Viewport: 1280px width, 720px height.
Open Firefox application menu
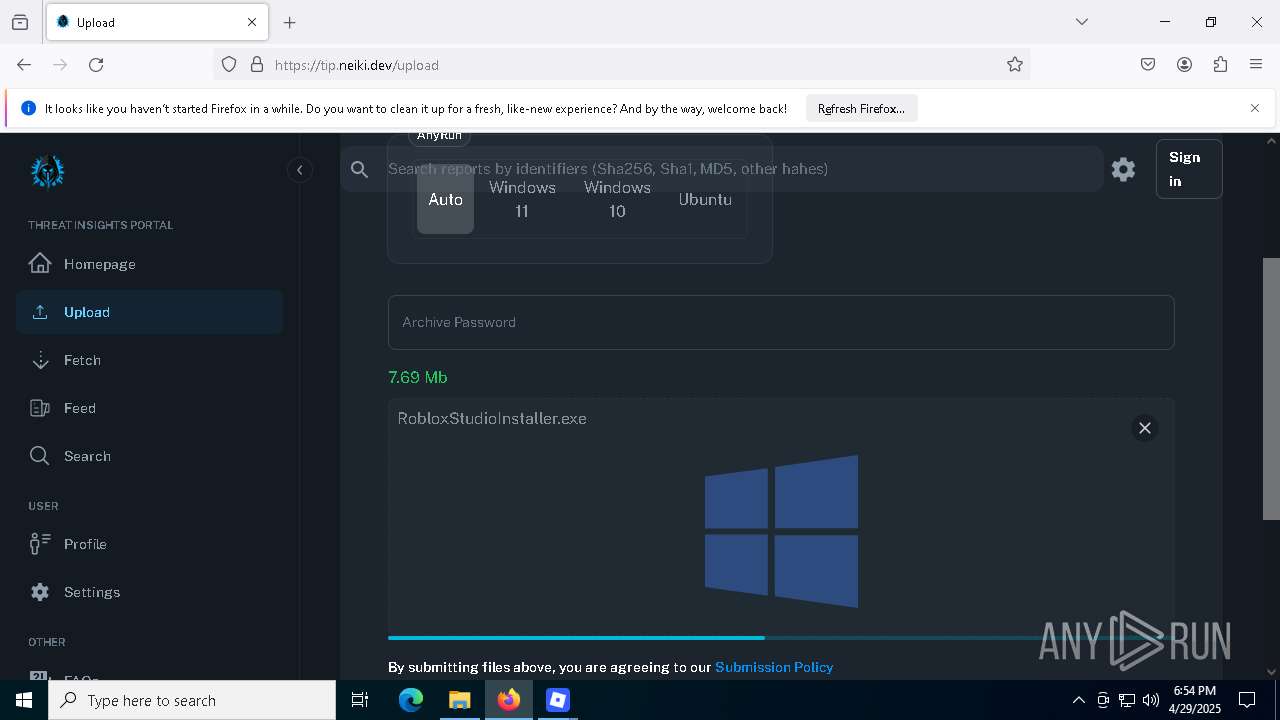pyautogui.click(x=1256, y=64)
